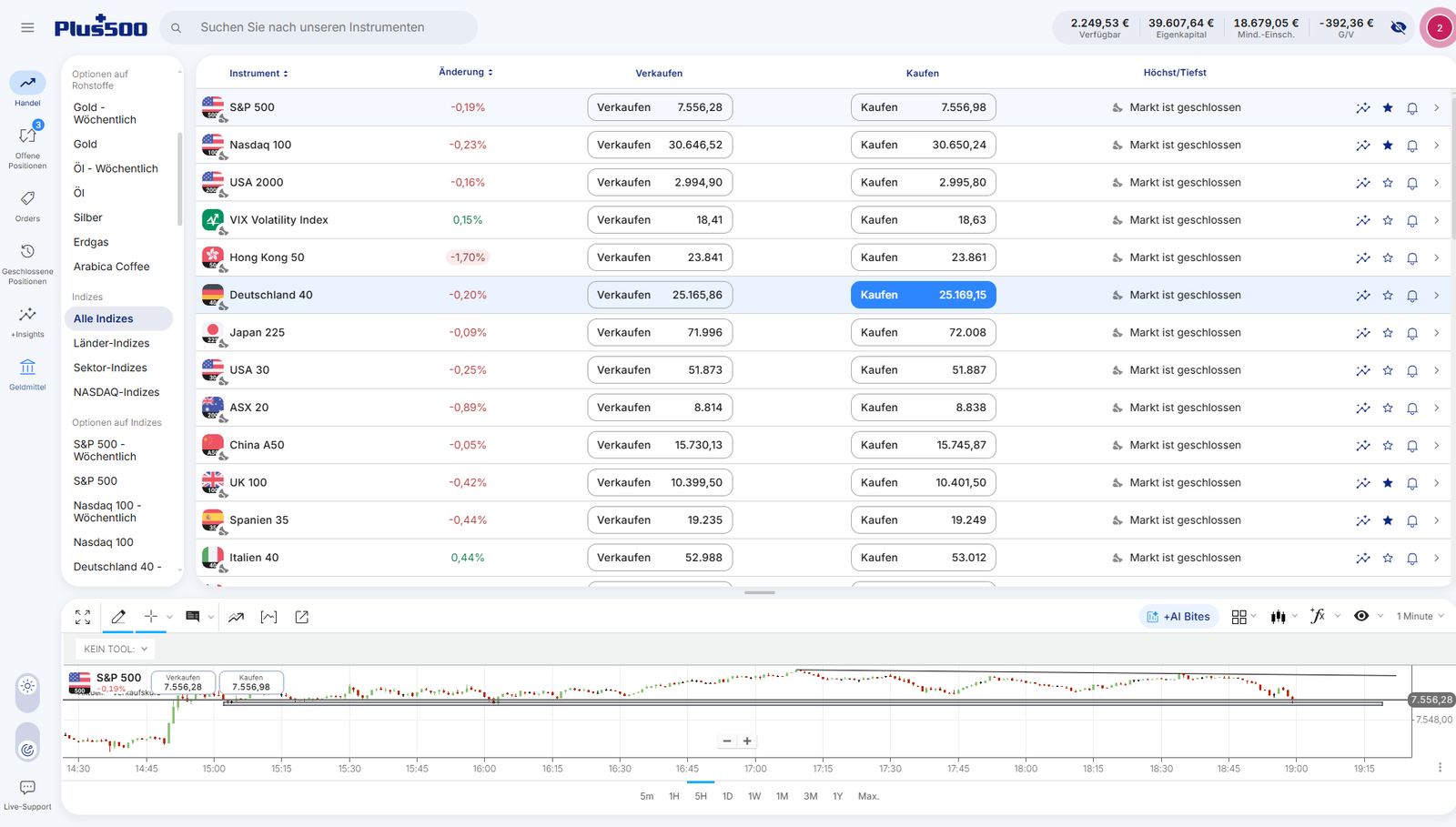1456x827 pixels.
Task: Add USA 2000 to favorites
Action: coord(1388,183)
